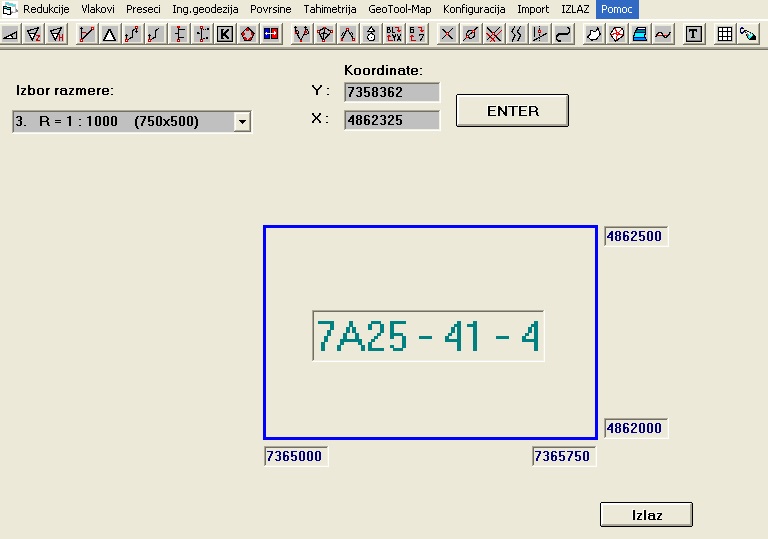Click the Izlaz button

click(x=646, y=515)
